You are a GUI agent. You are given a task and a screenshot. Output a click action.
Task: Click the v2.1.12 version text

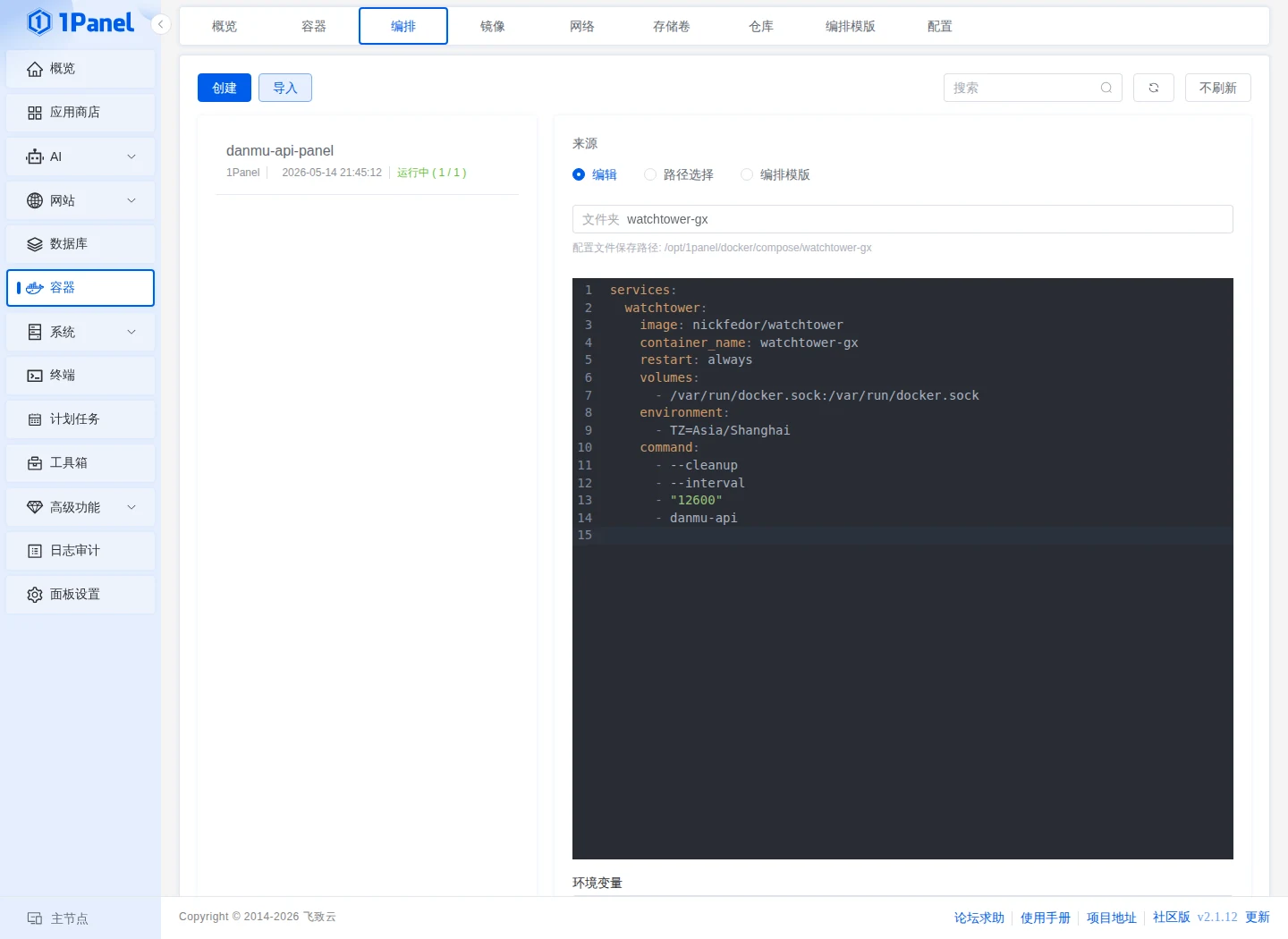point(1217,918)
